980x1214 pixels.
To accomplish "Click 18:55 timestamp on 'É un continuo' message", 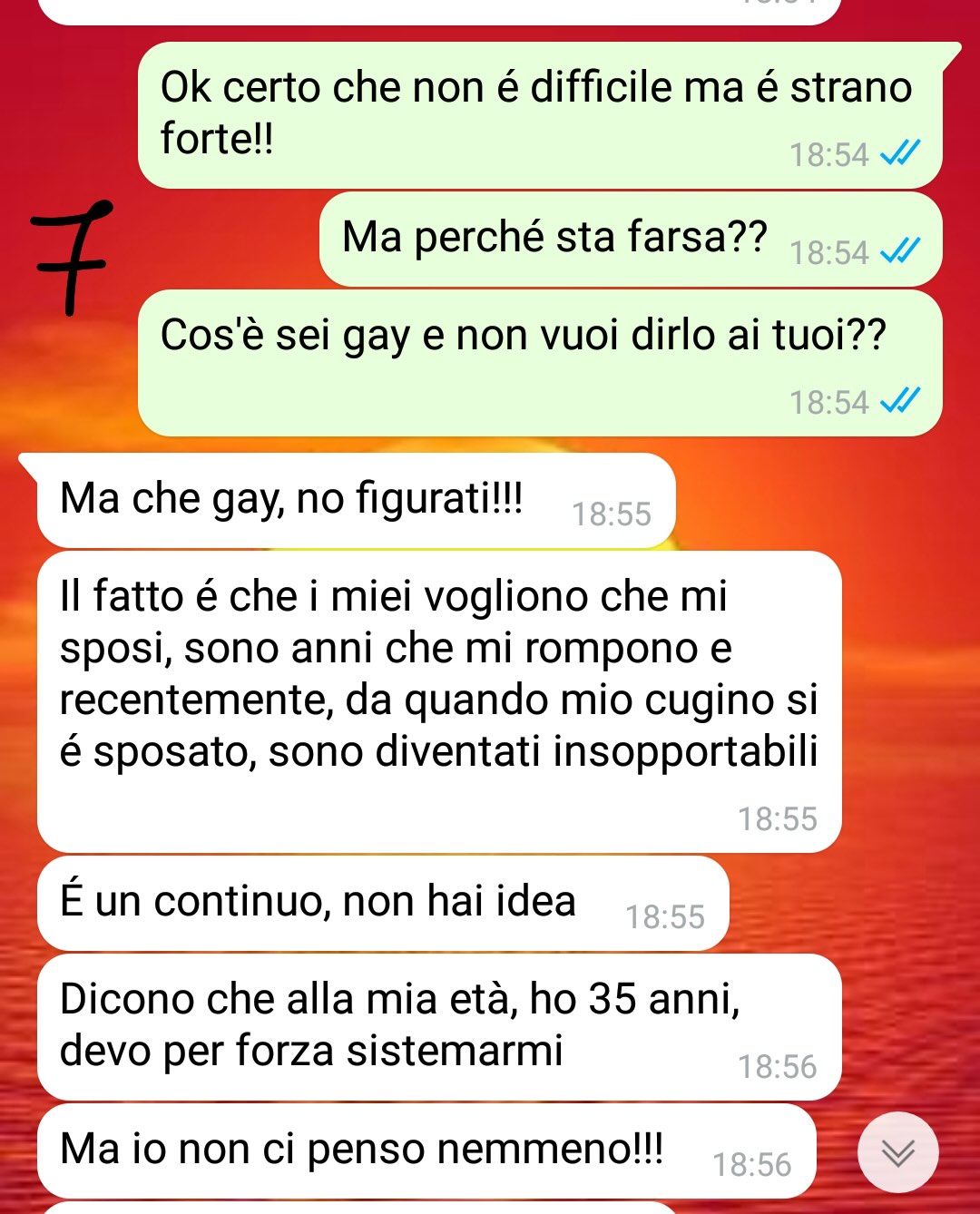I will [665, 917].
